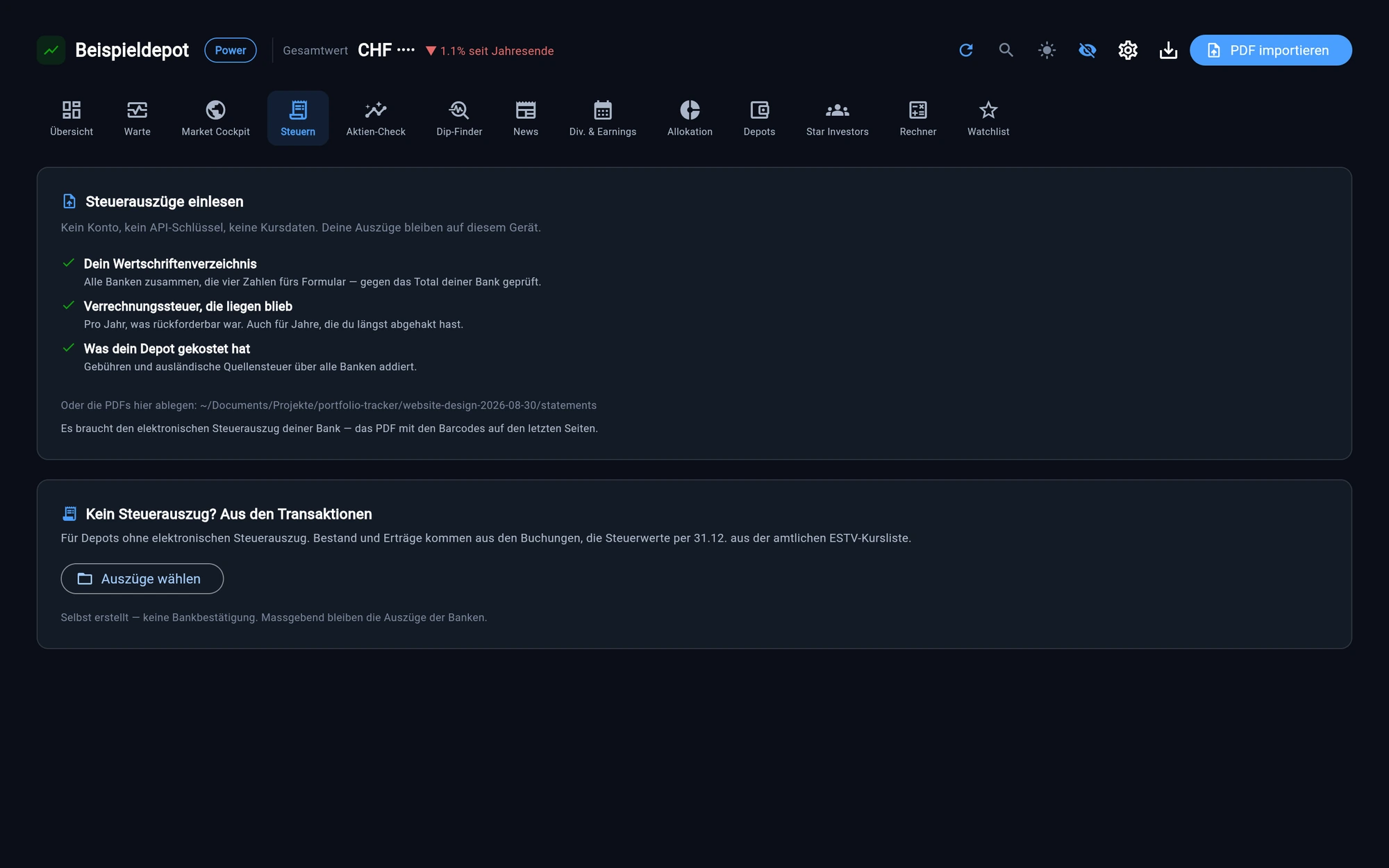Select the Market Cockpit globe icon

[215, 110]
